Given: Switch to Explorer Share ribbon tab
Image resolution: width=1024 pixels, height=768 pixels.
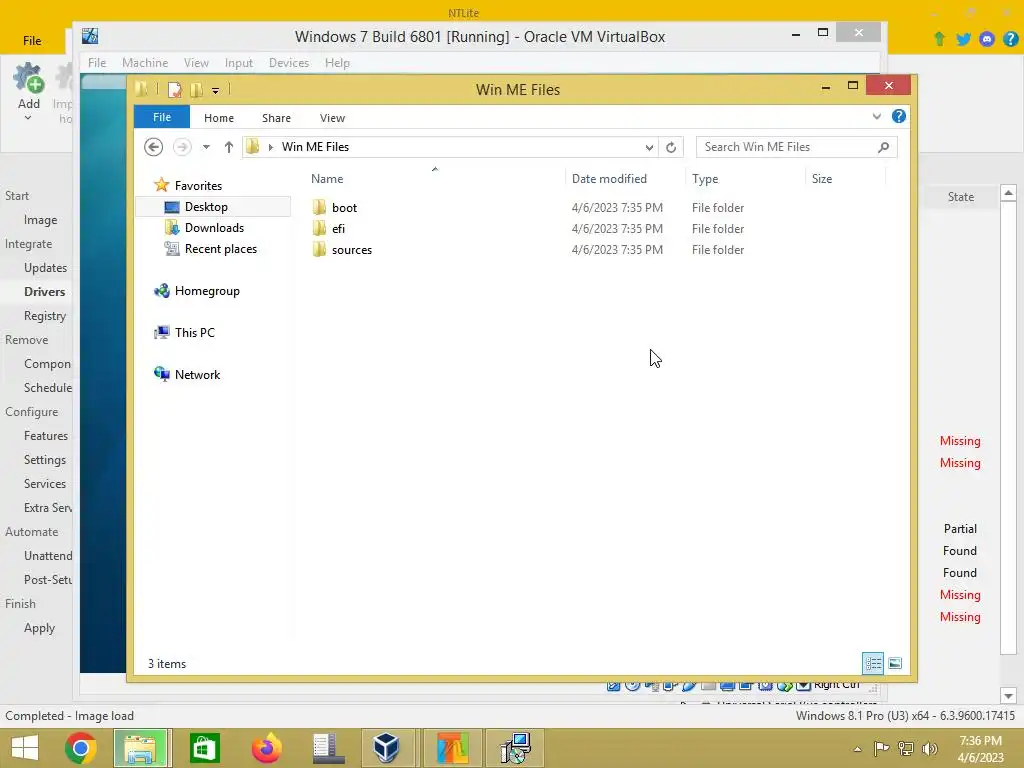Looking at the screenshot, I should [x=276, y=118].
